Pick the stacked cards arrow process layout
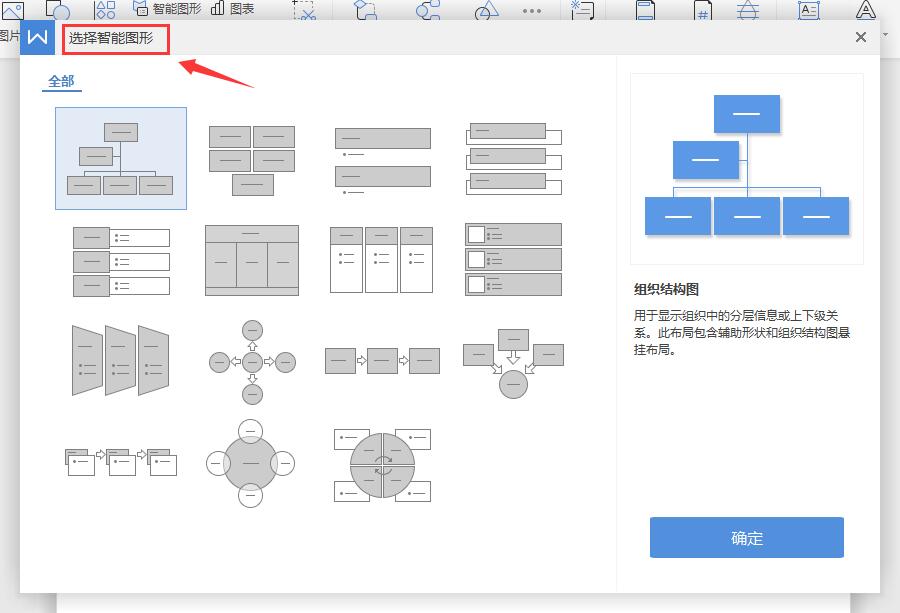 pos(121,462)
